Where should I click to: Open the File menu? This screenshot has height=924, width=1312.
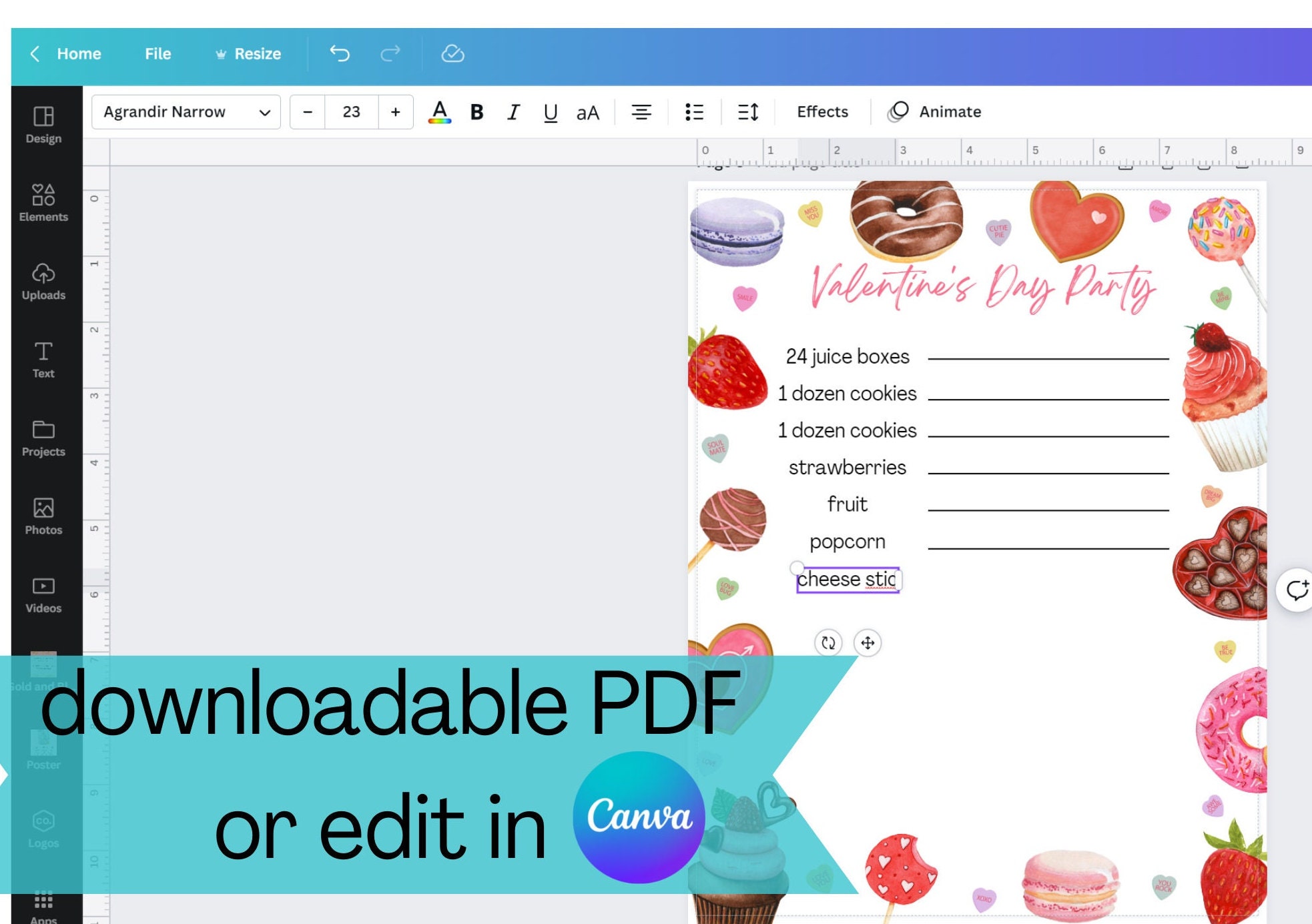[x=157, y=54]
